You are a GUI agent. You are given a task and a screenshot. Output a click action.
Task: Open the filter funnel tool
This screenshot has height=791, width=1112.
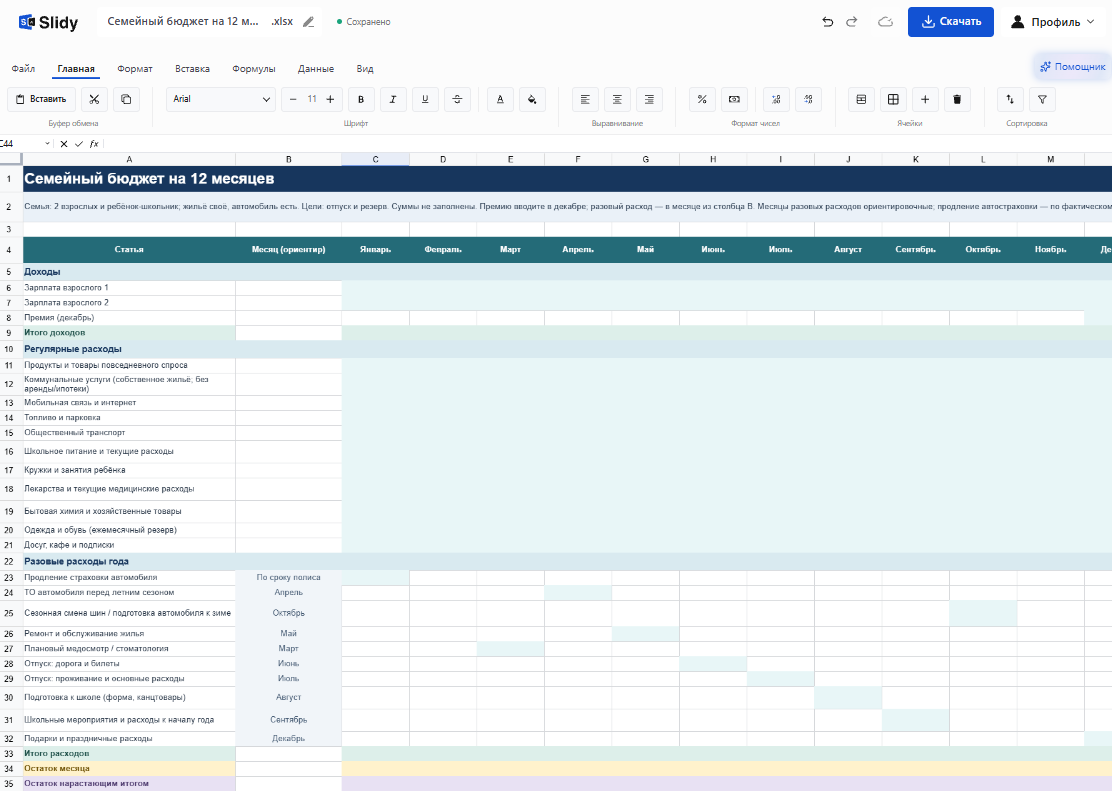[x=1042, y=99]
